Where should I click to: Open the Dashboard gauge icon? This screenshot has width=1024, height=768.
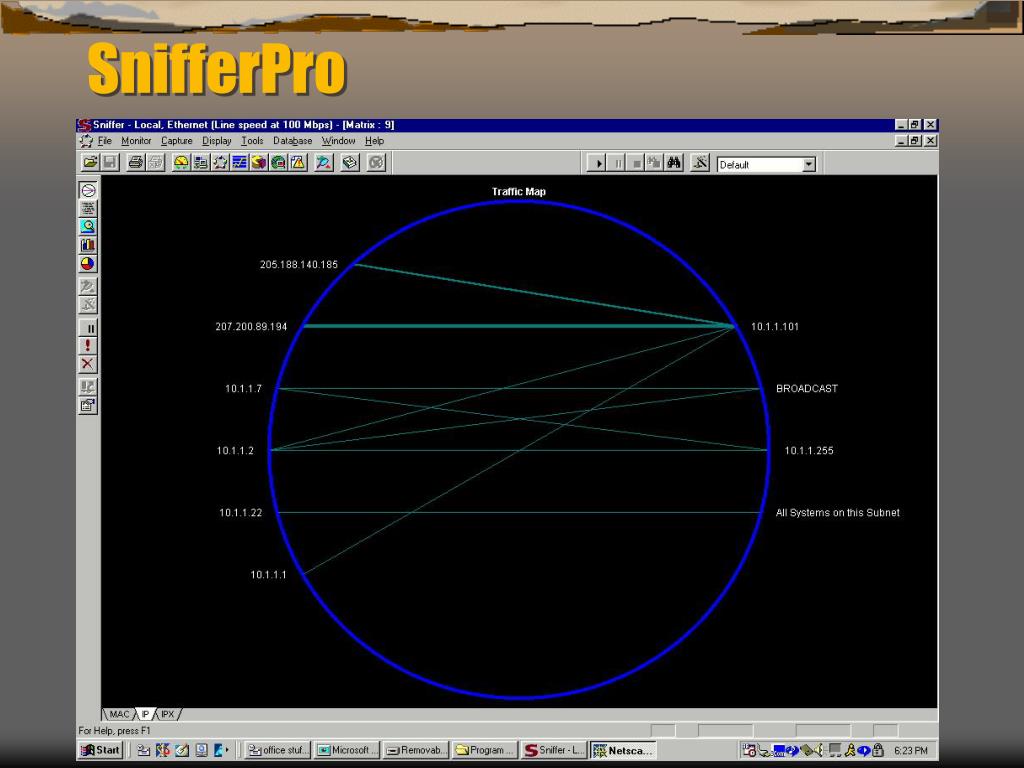tap(181, 162)
